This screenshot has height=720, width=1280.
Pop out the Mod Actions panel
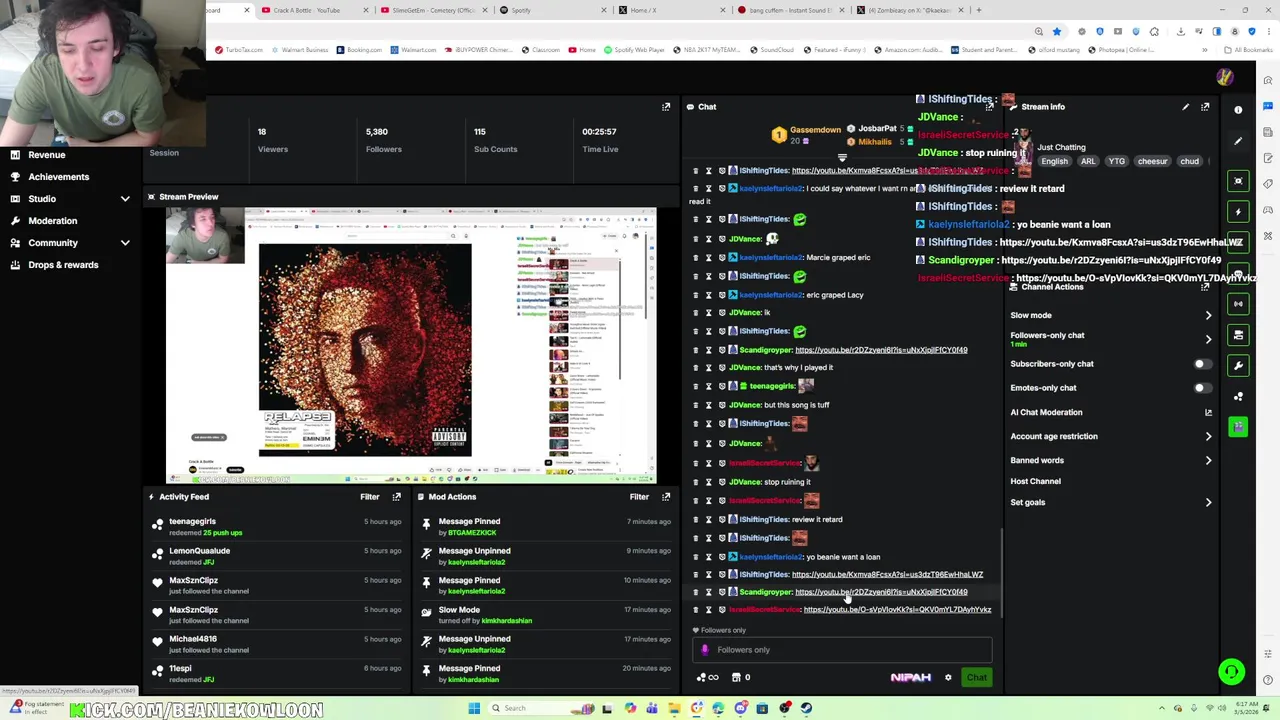666,497
